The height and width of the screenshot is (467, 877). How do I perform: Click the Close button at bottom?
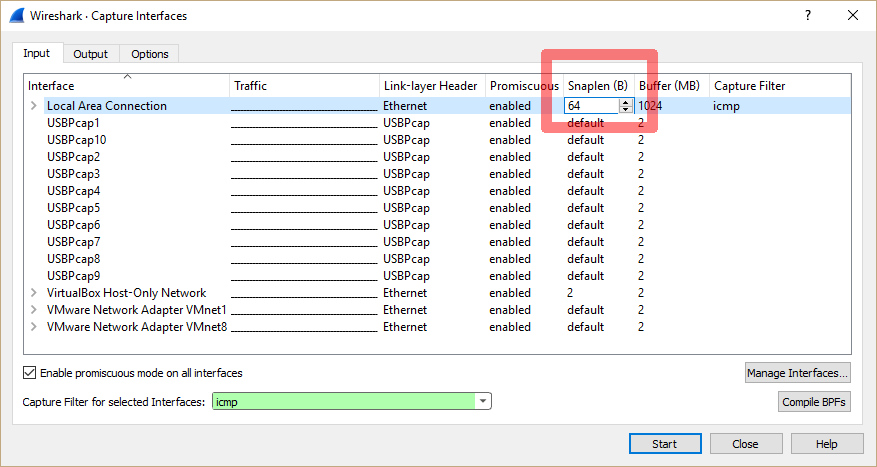coord(746,444)
